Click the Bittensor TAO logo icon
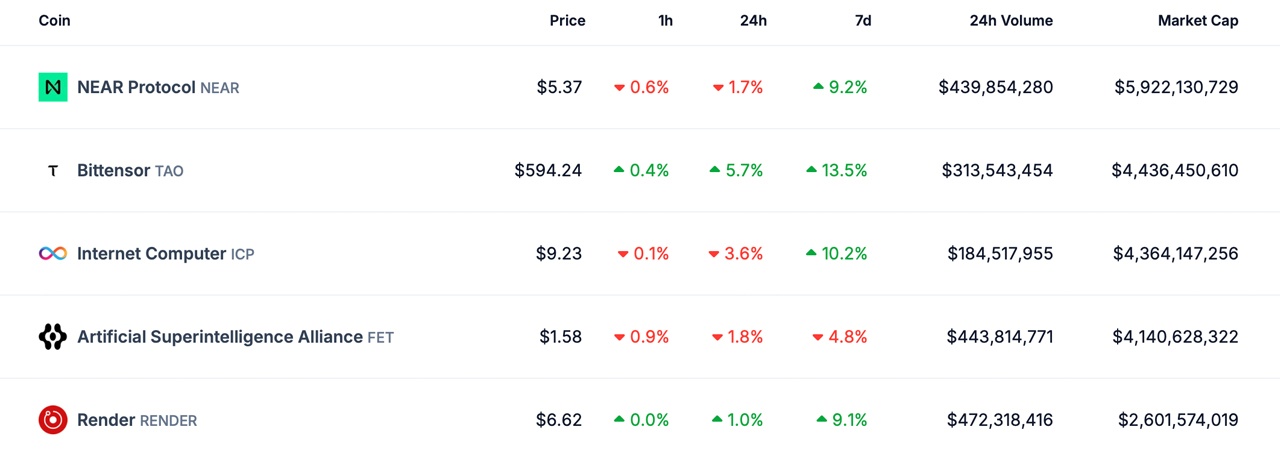The width and height of the screenshot is (1280, 450). click(x=53, y=171)
